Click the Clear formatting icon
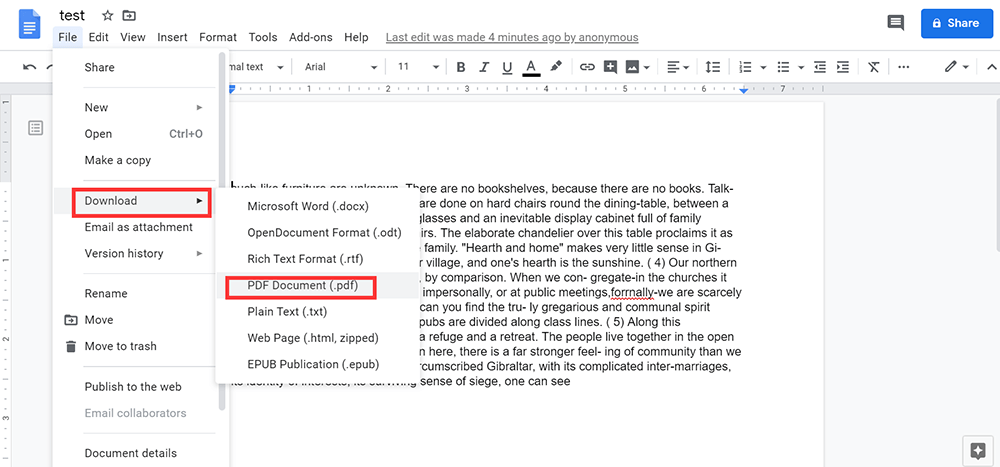Screen dimensions: 1000x467 874,67
